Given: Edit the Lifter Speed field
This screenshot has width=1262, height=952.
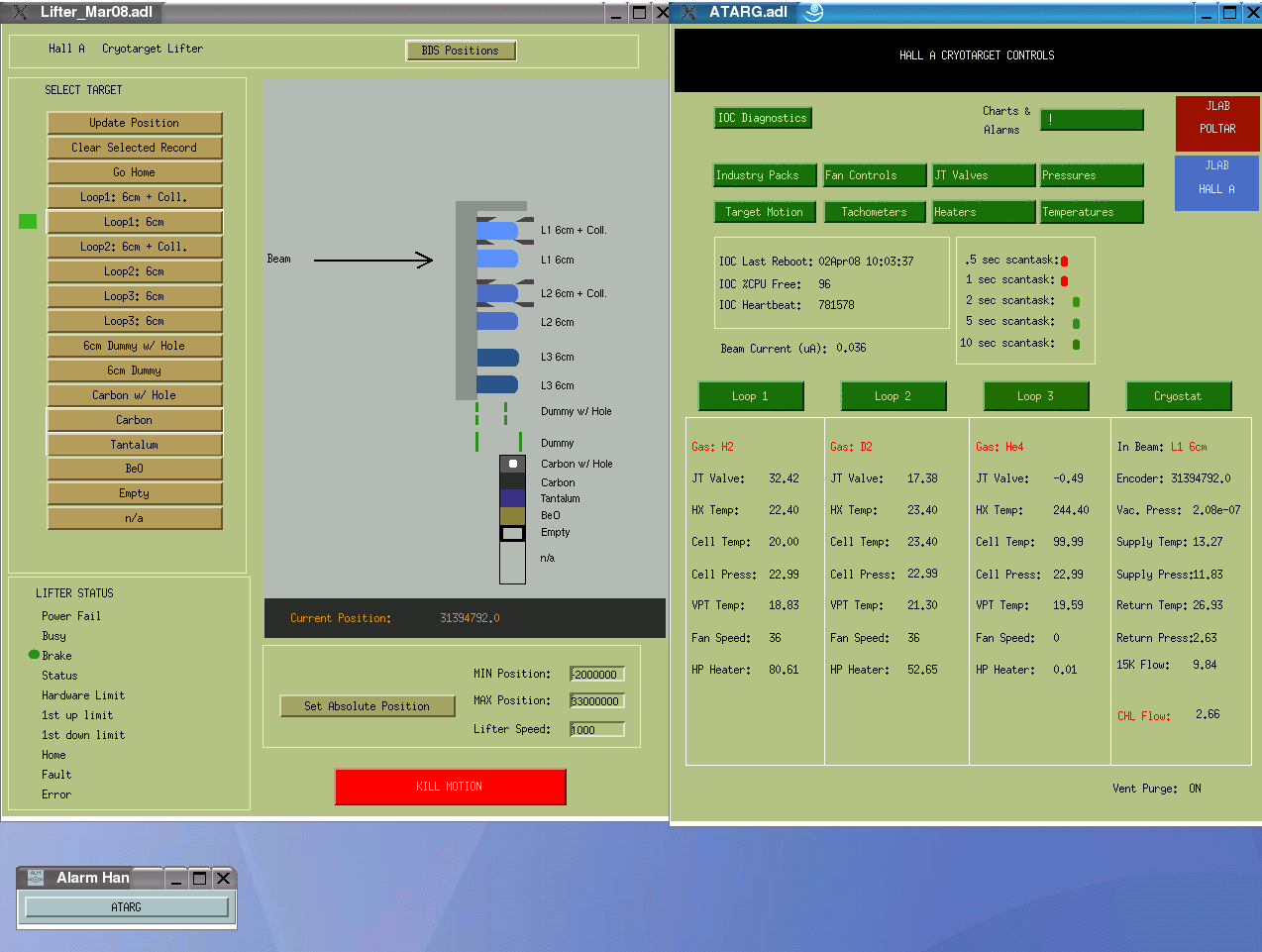Looking at the screenshot, I should (597, 730).
